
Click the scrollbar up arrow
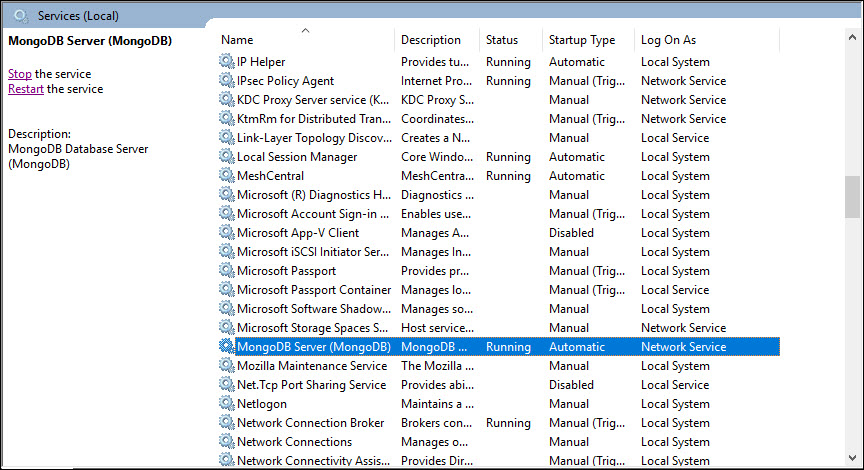point(852,37)
